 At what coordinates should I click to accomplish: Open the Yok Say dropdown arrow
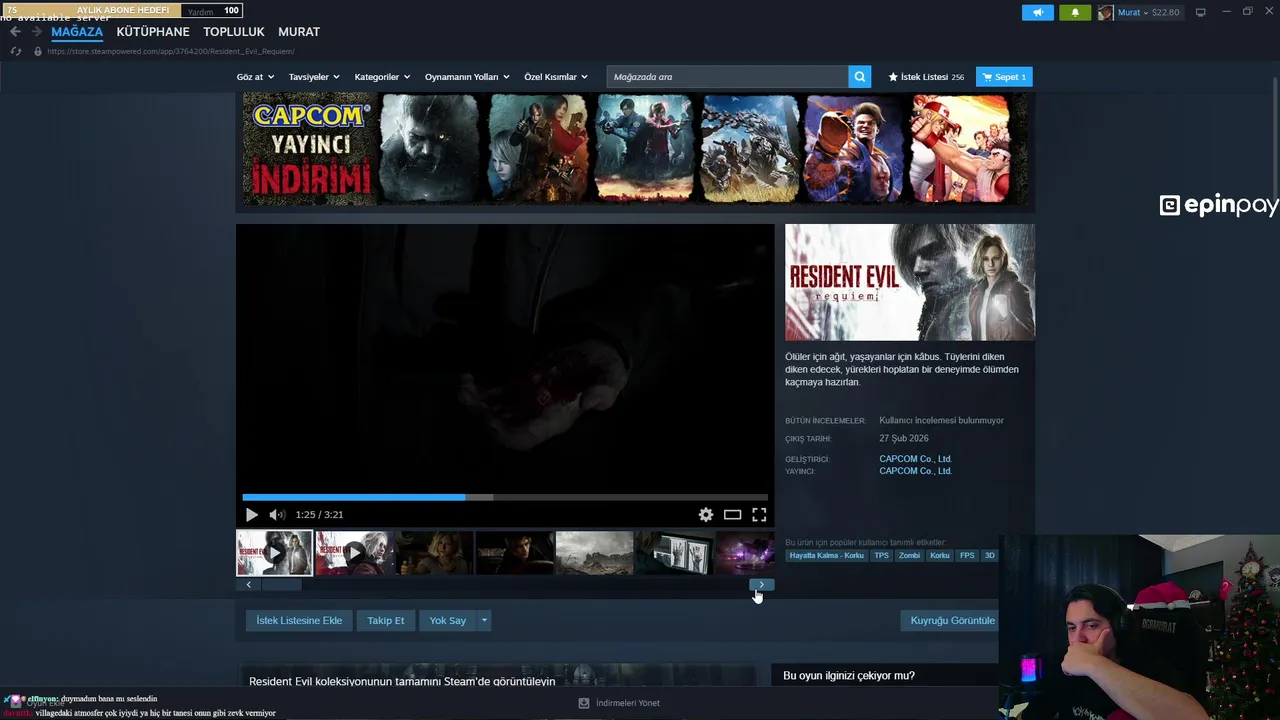(x=484, y=621)
